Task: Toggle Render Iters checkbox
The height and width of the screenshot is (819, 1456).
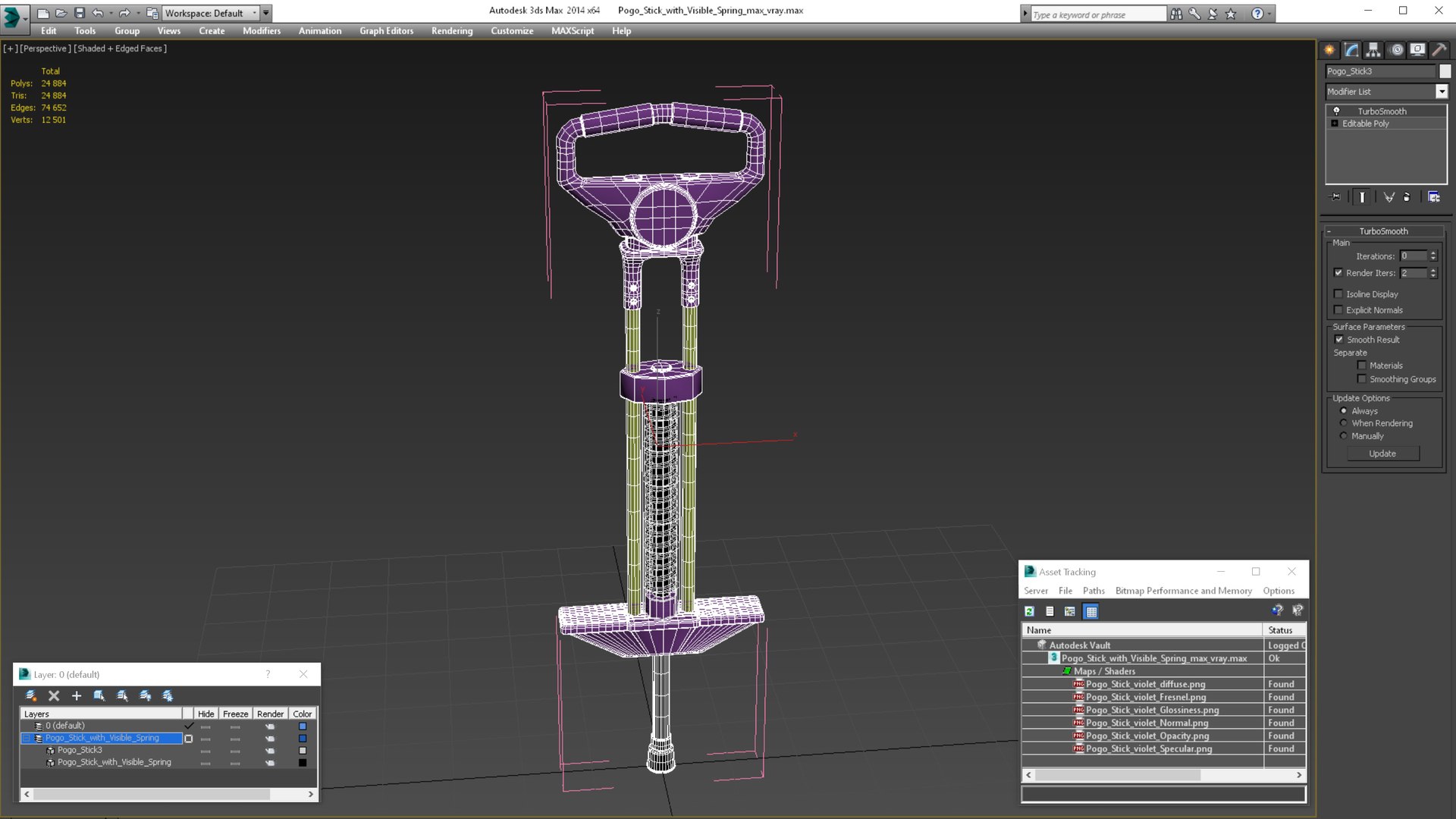Action: pyautogui.click(x=1338, y=273)
